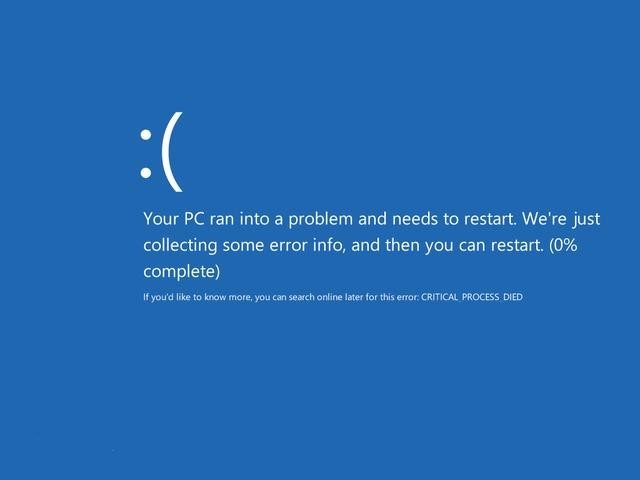Click the word "complete)" on the third line
The image size is (640, 480).
point(182,271)
